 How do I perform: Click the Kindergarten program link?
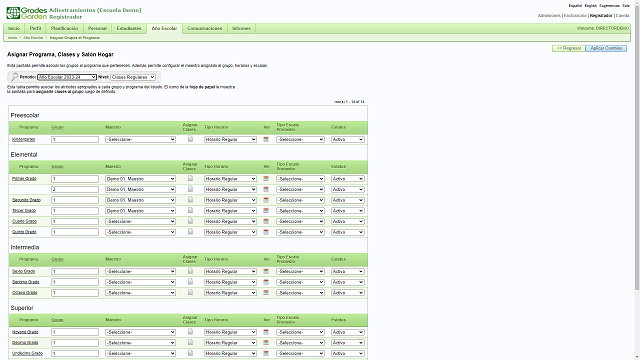click(x=24, y=140)
